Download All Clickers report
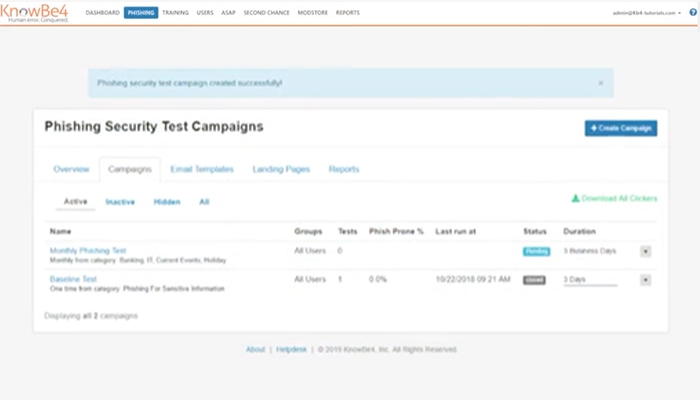Viewport: 700px width, 400px height. (614, 199)
